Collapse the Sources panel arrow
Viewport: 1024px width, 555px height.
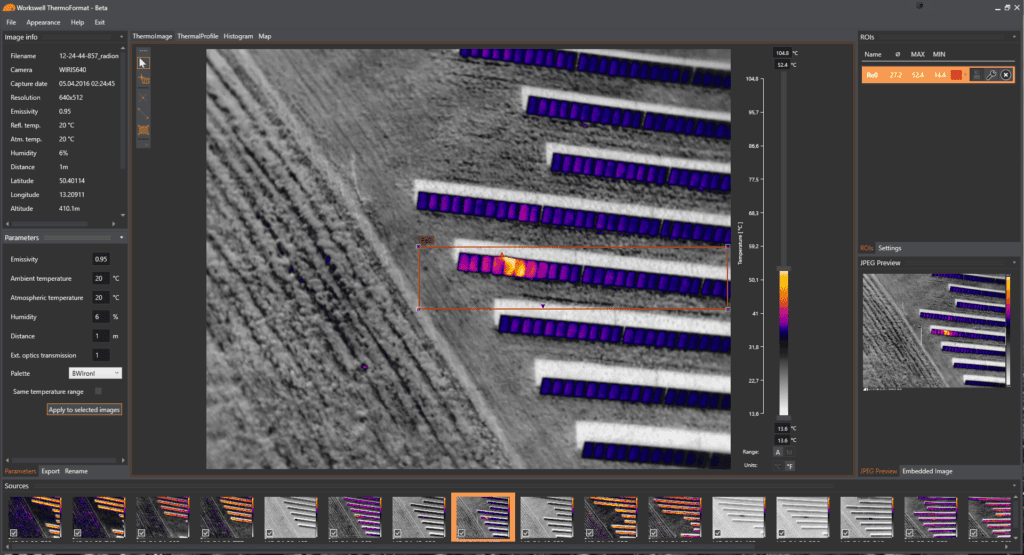1014,486
